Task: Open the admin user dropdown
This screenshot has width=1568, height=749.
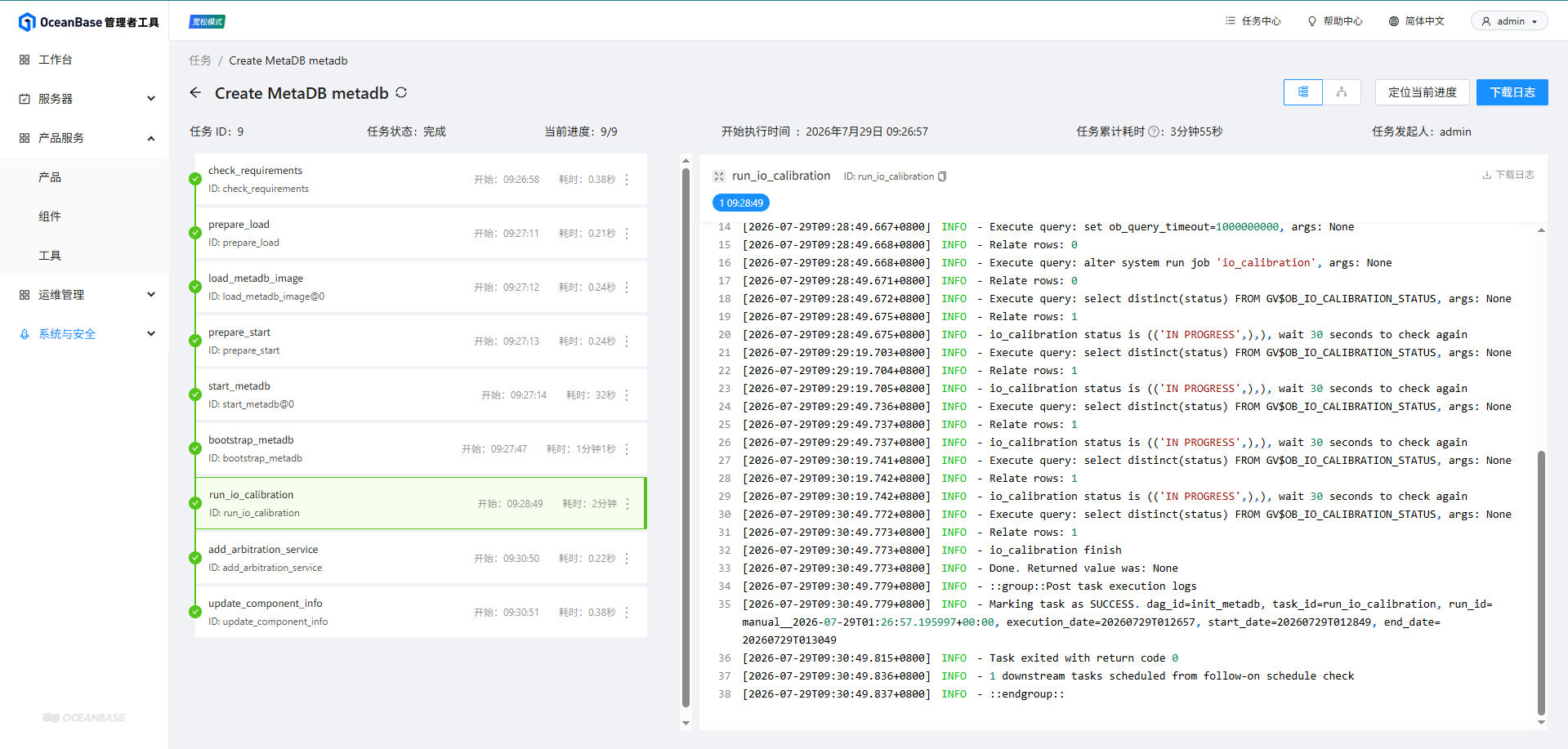Action: tap(1509, 21)
